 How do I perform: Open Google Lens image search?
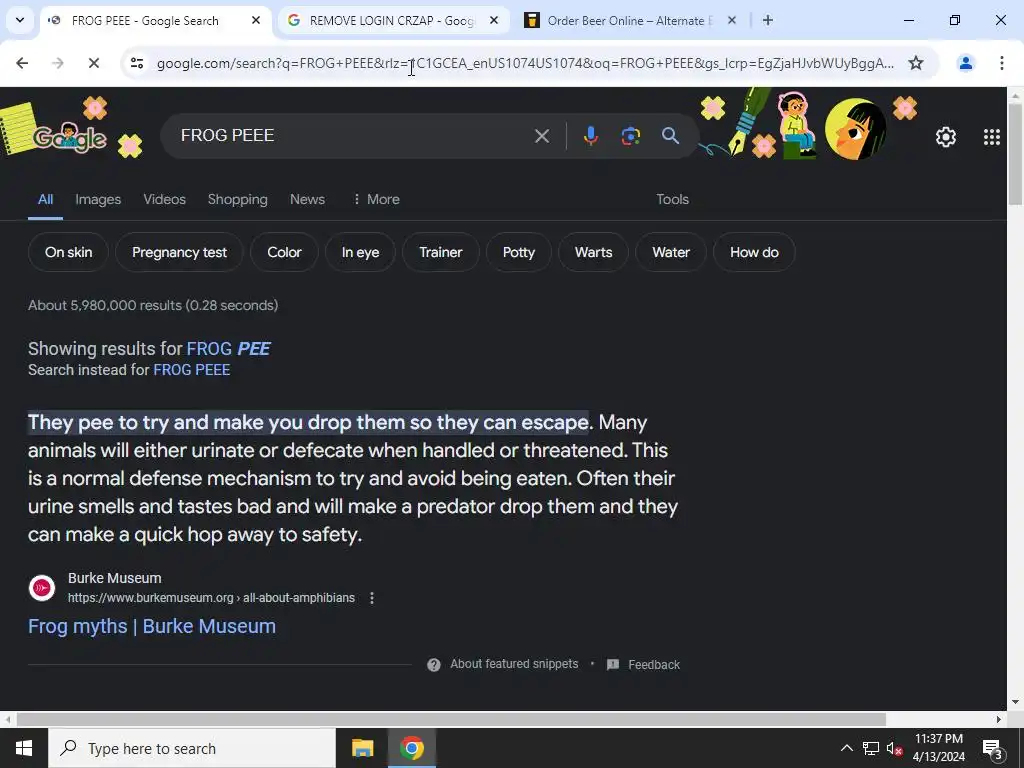coord(630,136)
